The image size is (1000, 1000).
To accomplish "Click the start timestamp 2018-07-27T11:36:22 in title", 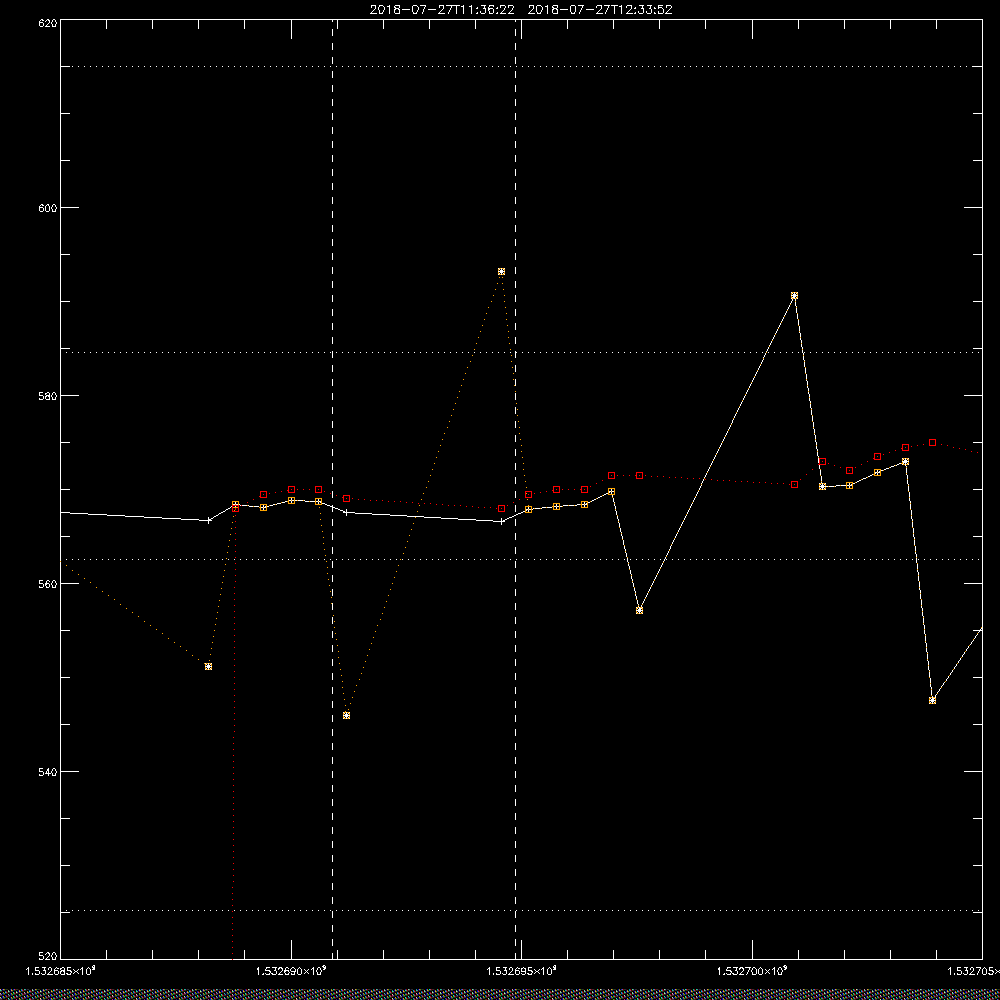I will pyautogui.click(x=442, y=10).
